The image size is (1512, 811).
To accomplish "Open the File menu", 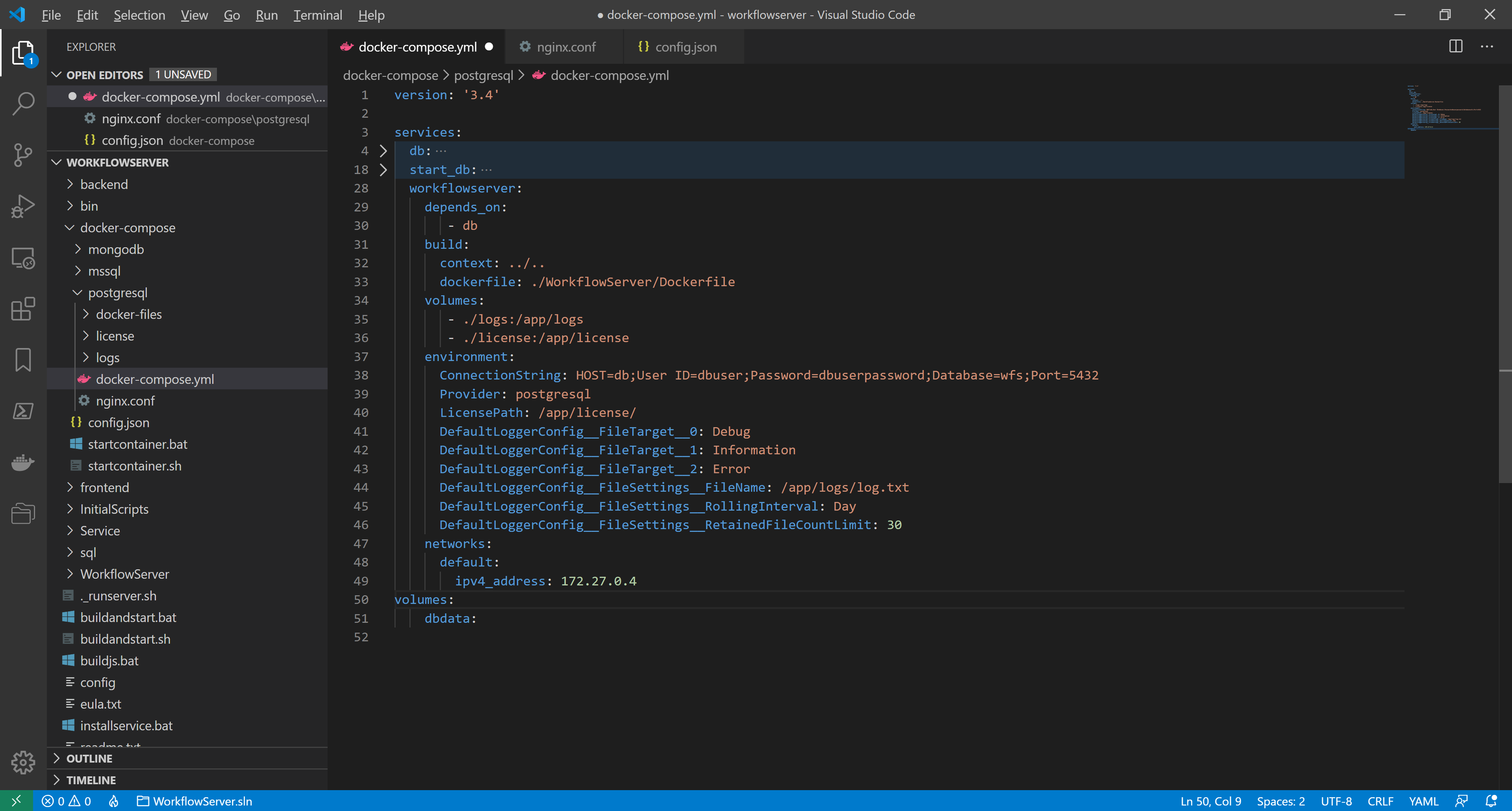I will [x=51, y=15].
